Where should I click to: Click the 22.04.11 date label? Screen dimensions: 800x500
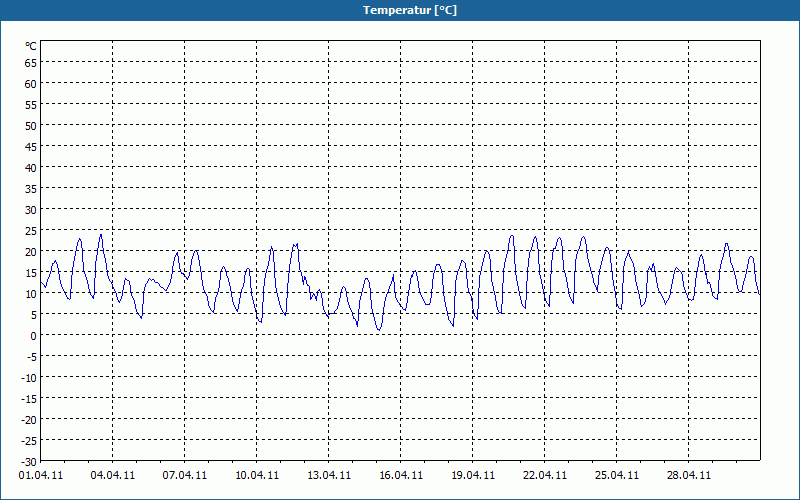pyautogui.click(x=545, y=475)
